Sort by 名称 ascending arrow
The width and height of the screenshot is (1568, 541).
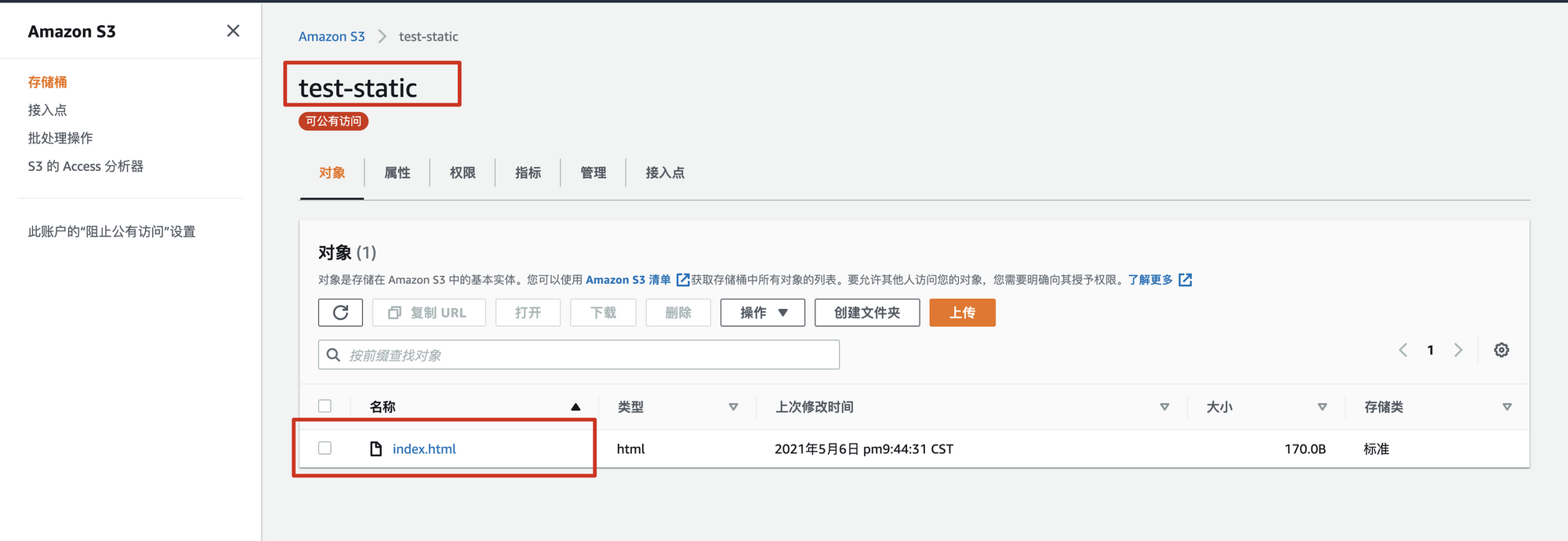click(575, 407)
